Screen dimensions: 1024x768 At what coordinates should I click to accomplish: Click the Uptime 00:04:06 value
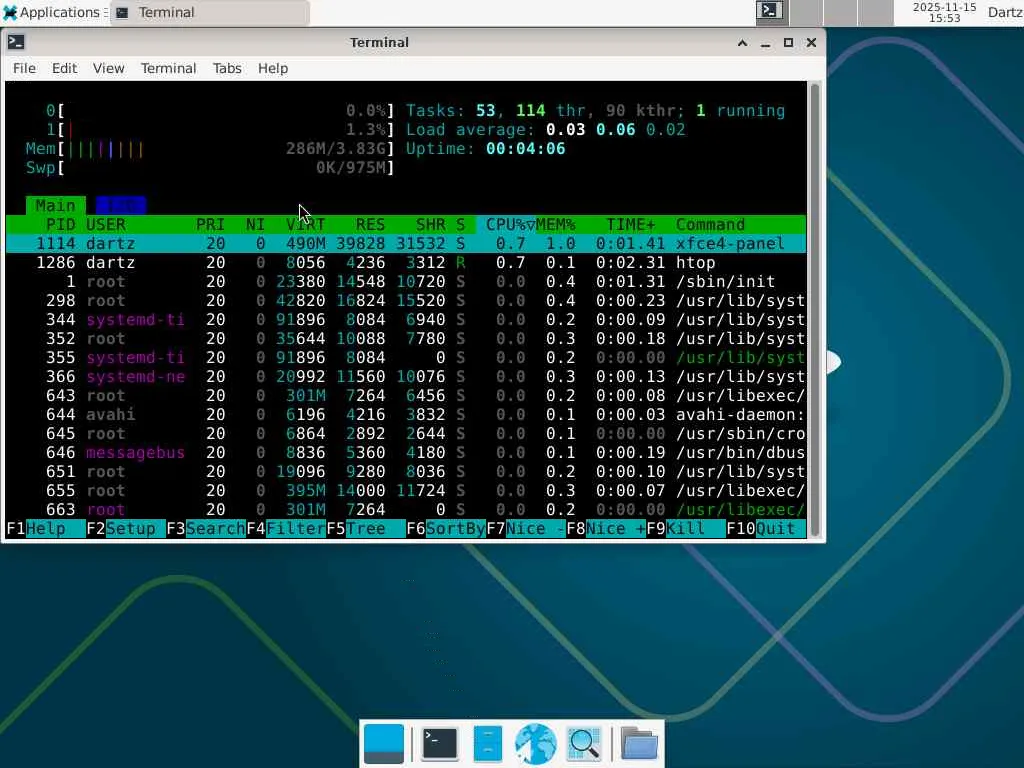coord(526,149)
